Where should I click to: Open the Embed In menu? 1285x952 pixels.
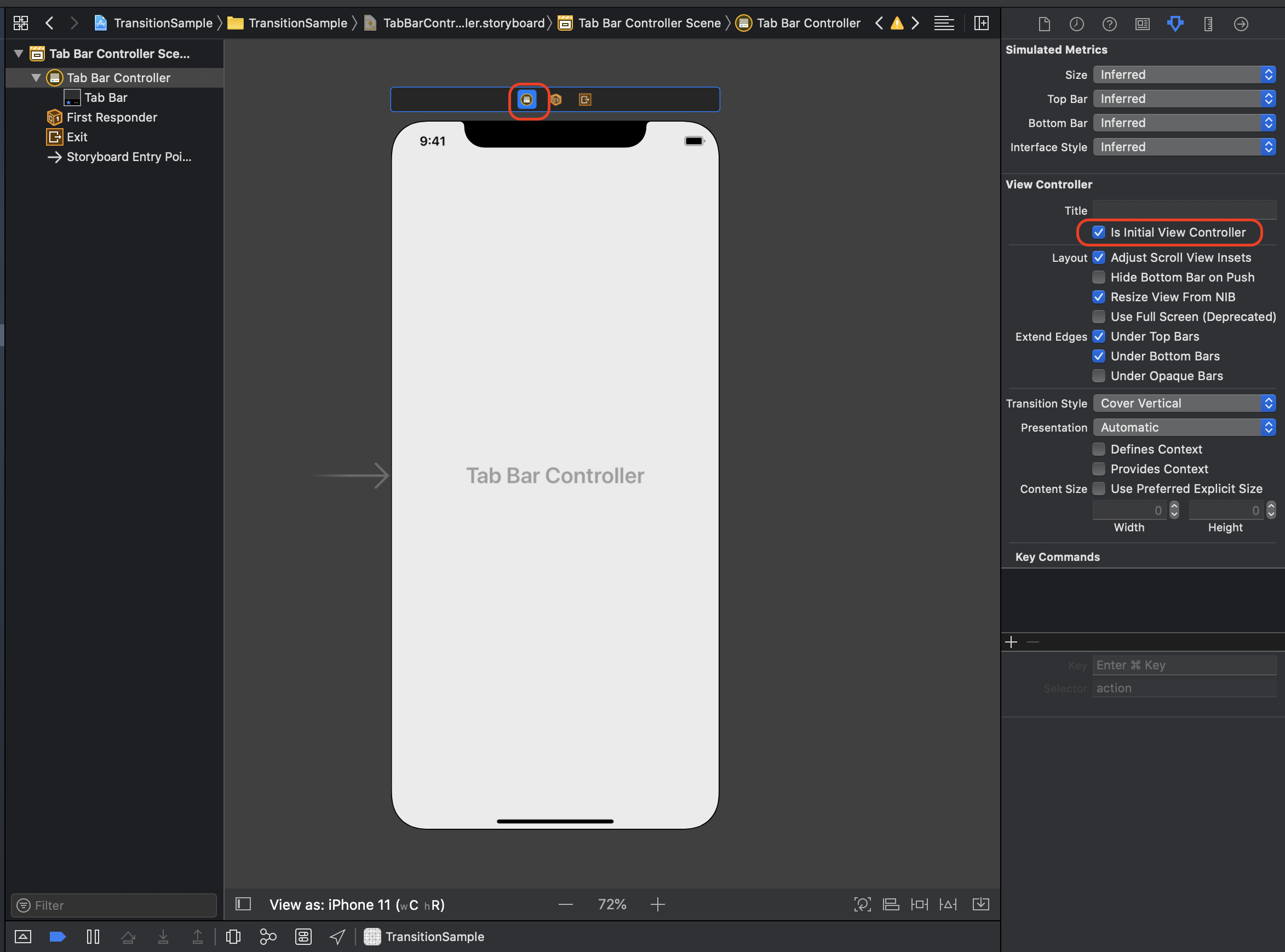tap(981, 904)
